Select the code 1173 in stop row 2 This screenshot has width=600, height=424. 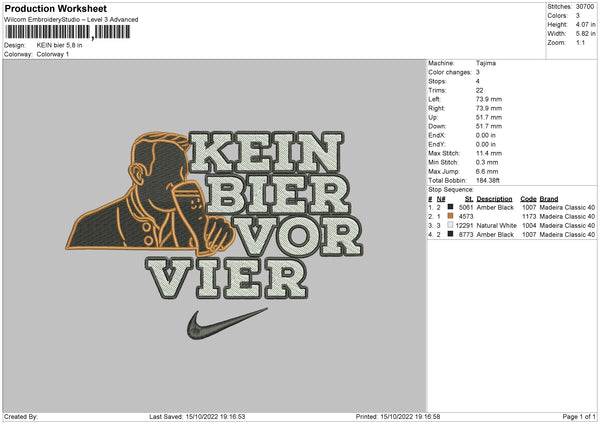click(529, 217)
